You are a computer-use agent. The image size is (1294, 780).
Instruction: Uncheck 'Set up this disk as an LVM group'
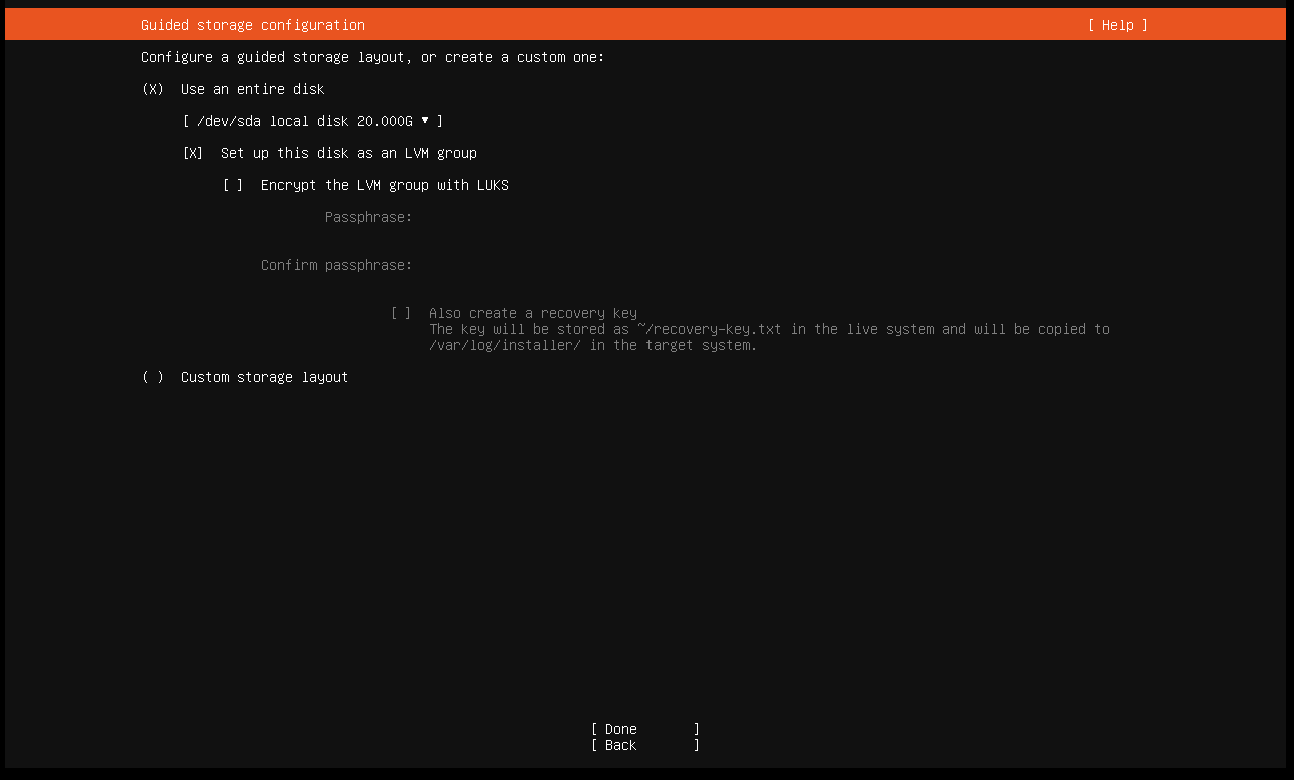point(193,153)
